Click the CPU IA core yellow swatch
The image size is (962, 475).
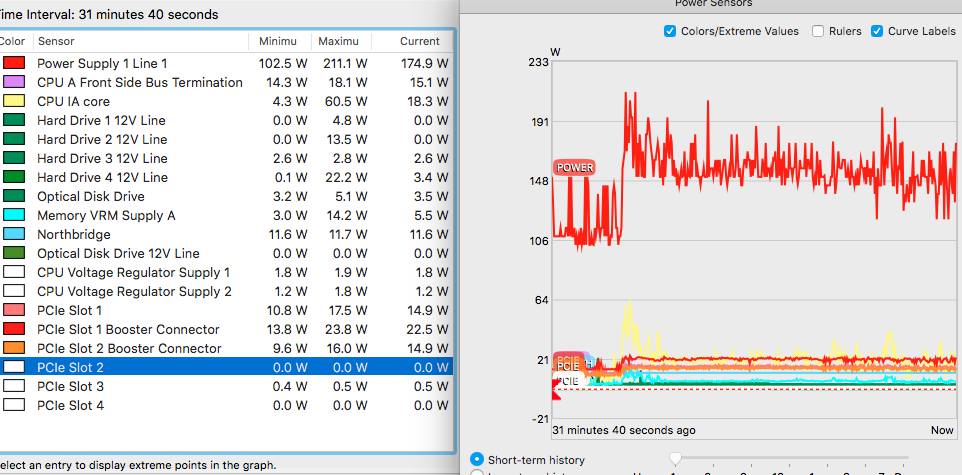pos(13,101)
